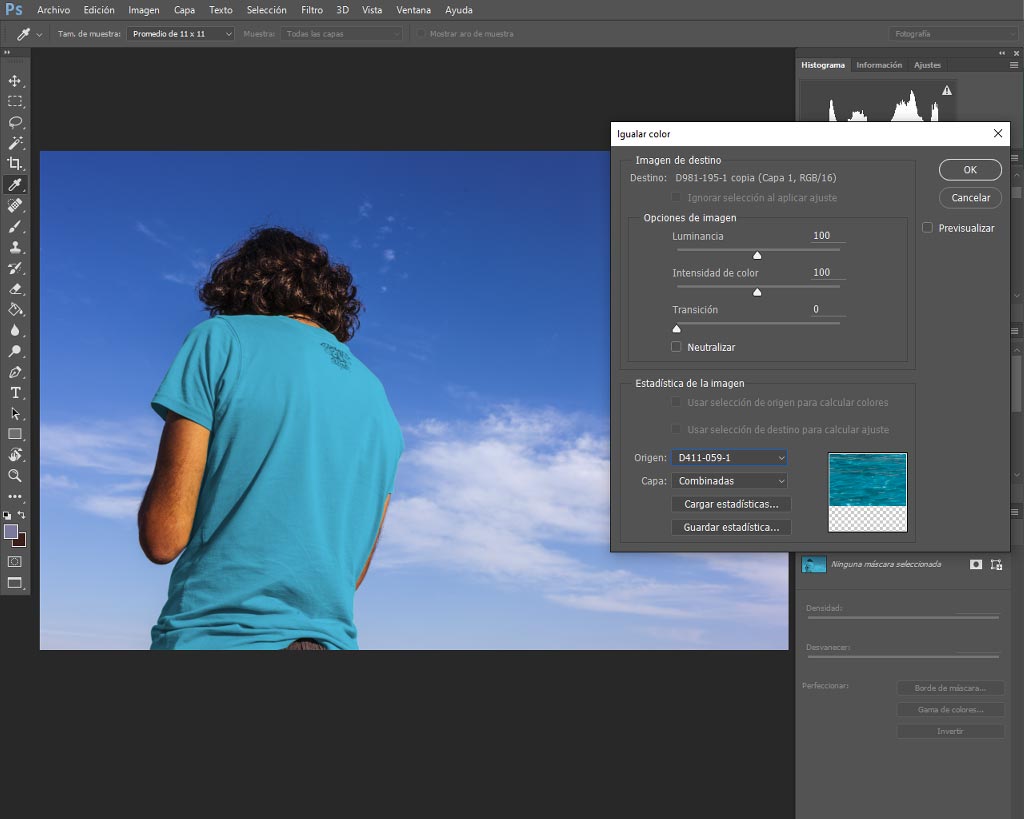The height and width of the screenshot is (819, 1024).
Task: Select the Paint Bucket tool
Action: 14,310
